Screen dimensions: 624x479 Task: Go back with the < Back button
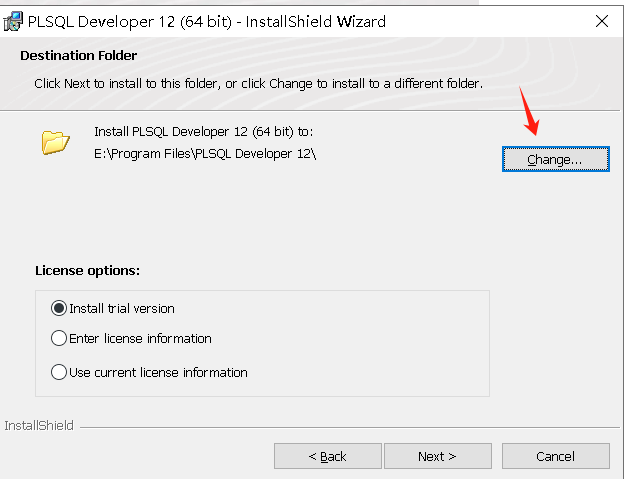click(327, 456)
